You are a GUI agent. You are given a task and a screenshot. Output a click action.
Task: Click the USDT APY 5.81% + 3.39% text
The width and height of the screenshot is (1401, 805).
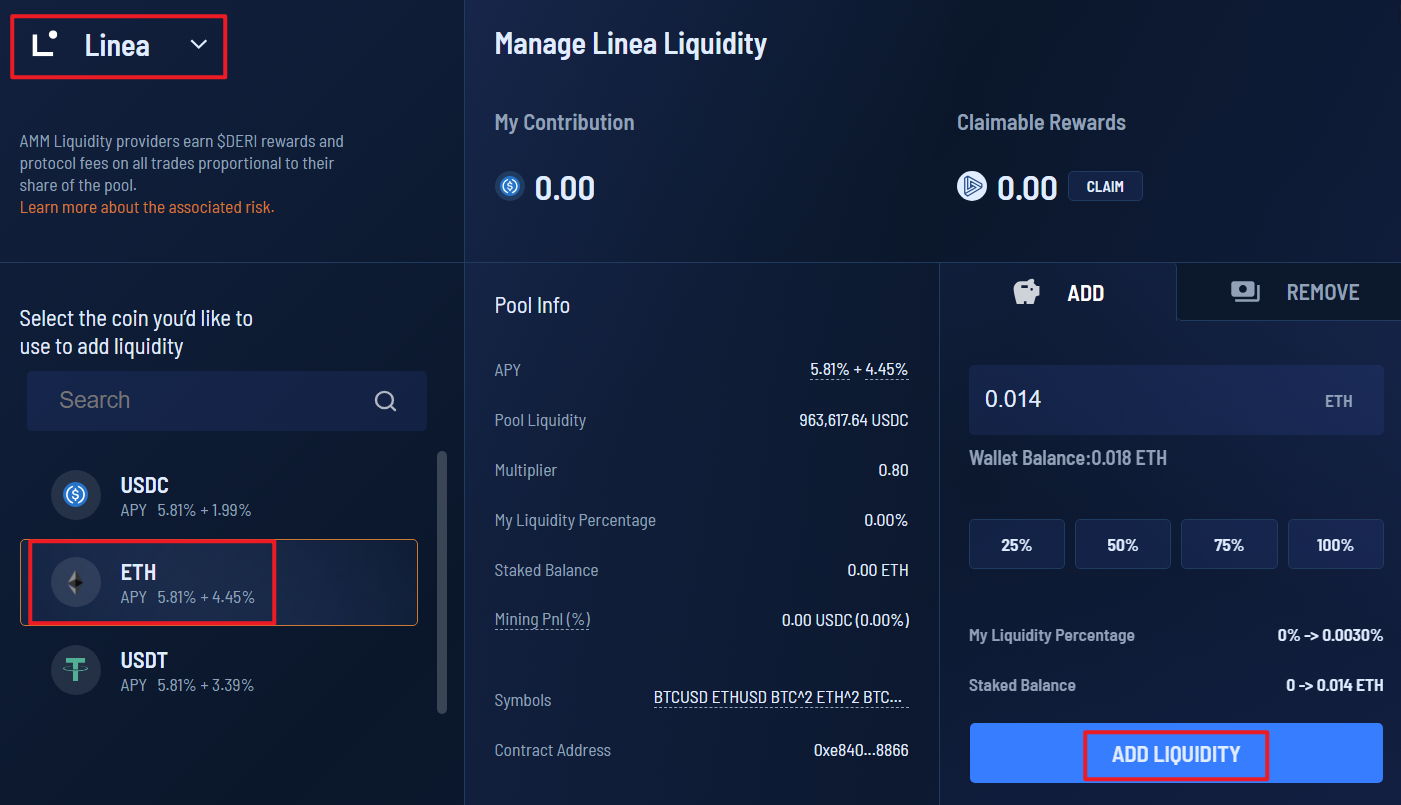(x=205, y=685)
